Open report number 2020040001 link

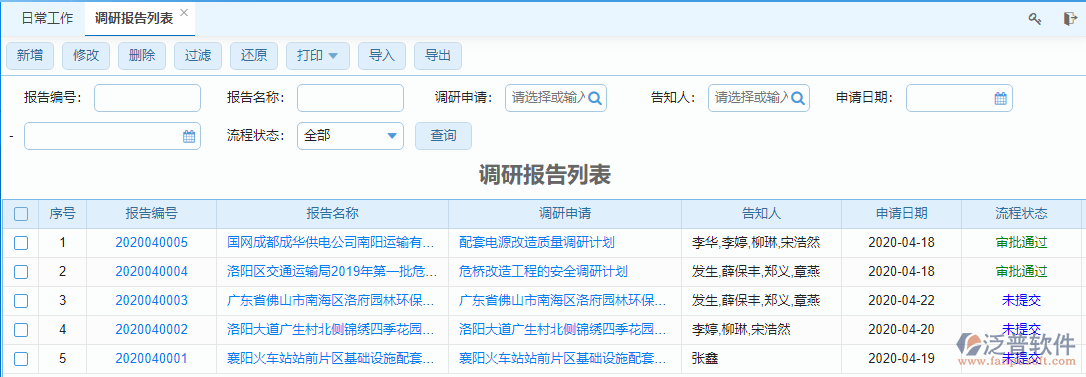[x=152, y=359]
